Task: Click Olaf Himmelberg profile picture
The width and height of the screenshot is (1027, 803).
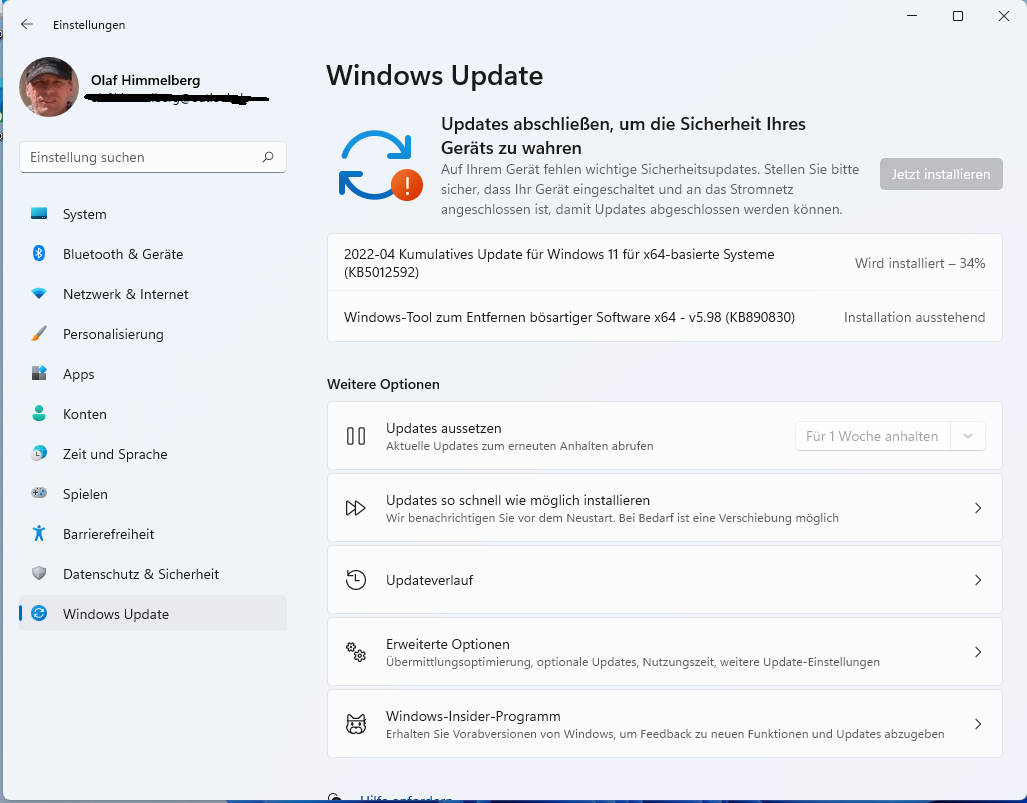Action: tap(49, 87)
